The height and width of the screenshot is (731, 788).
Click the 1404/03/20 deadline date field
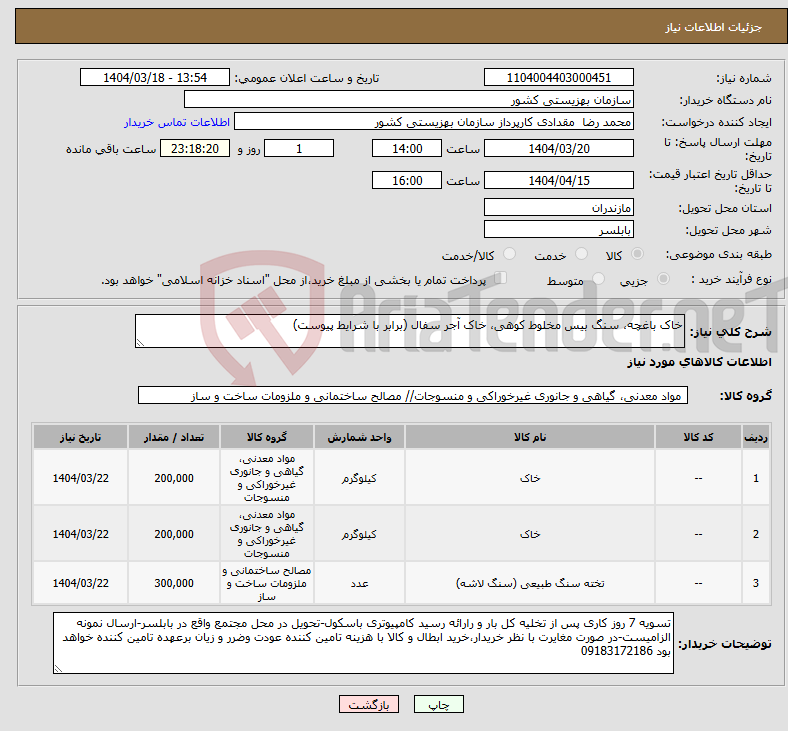[x=558, y=149]
